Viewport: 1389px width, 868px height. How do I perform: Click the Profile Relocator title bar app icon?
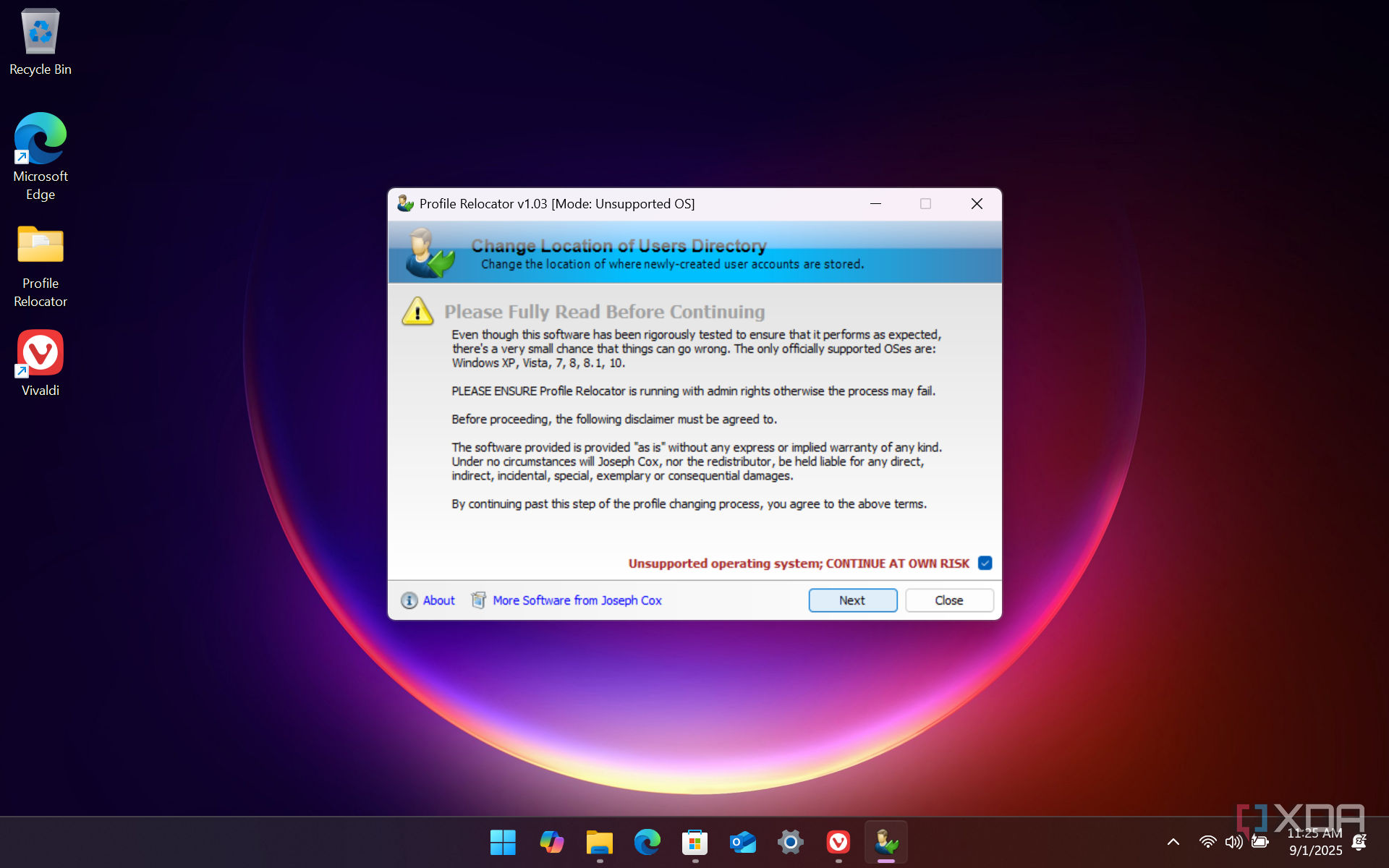click(405, 203)
